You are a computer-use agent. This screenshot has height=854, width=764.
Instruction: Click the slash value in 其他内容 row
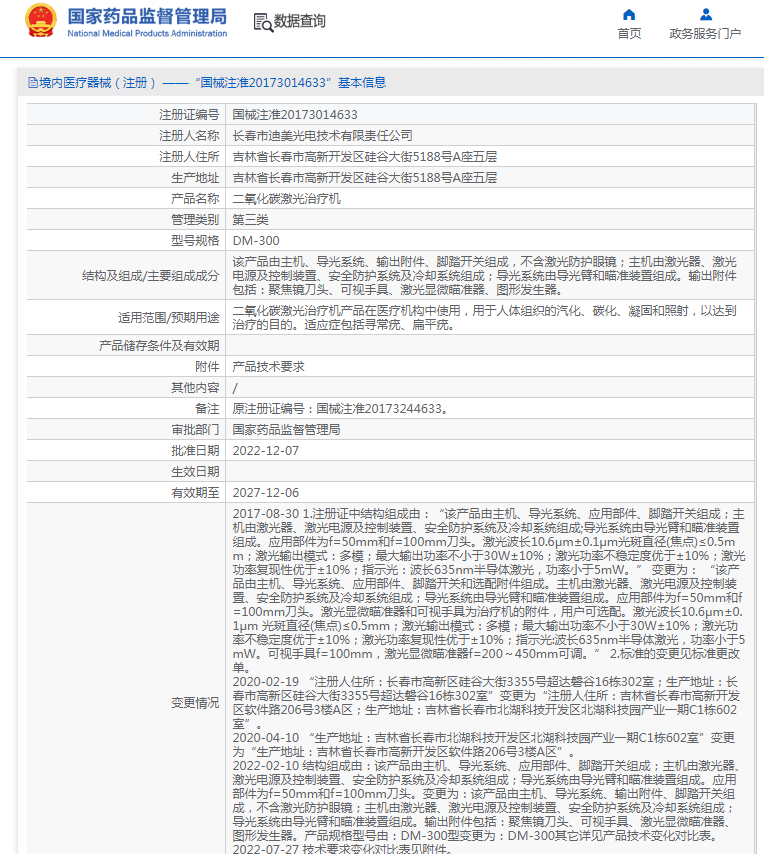tap(235, 388)
